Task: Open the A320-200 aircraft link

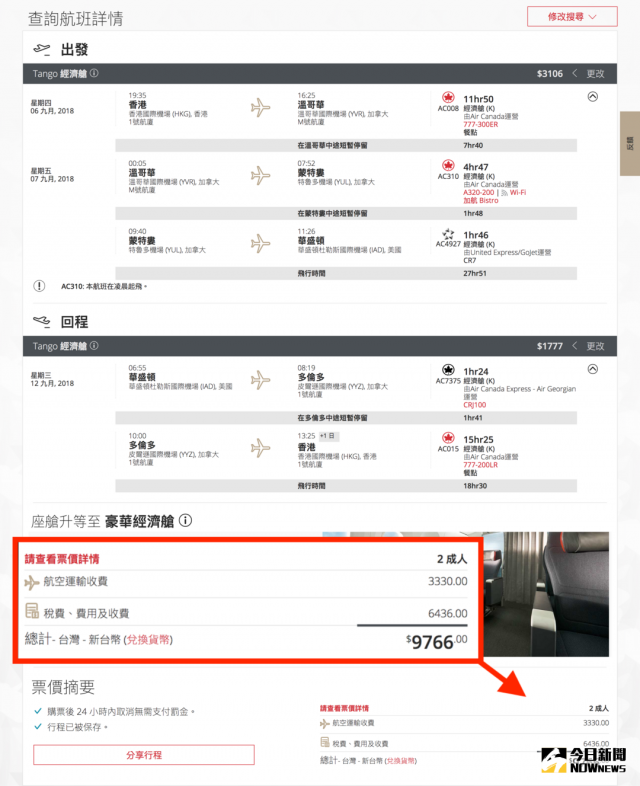Action: click(479, 192)
